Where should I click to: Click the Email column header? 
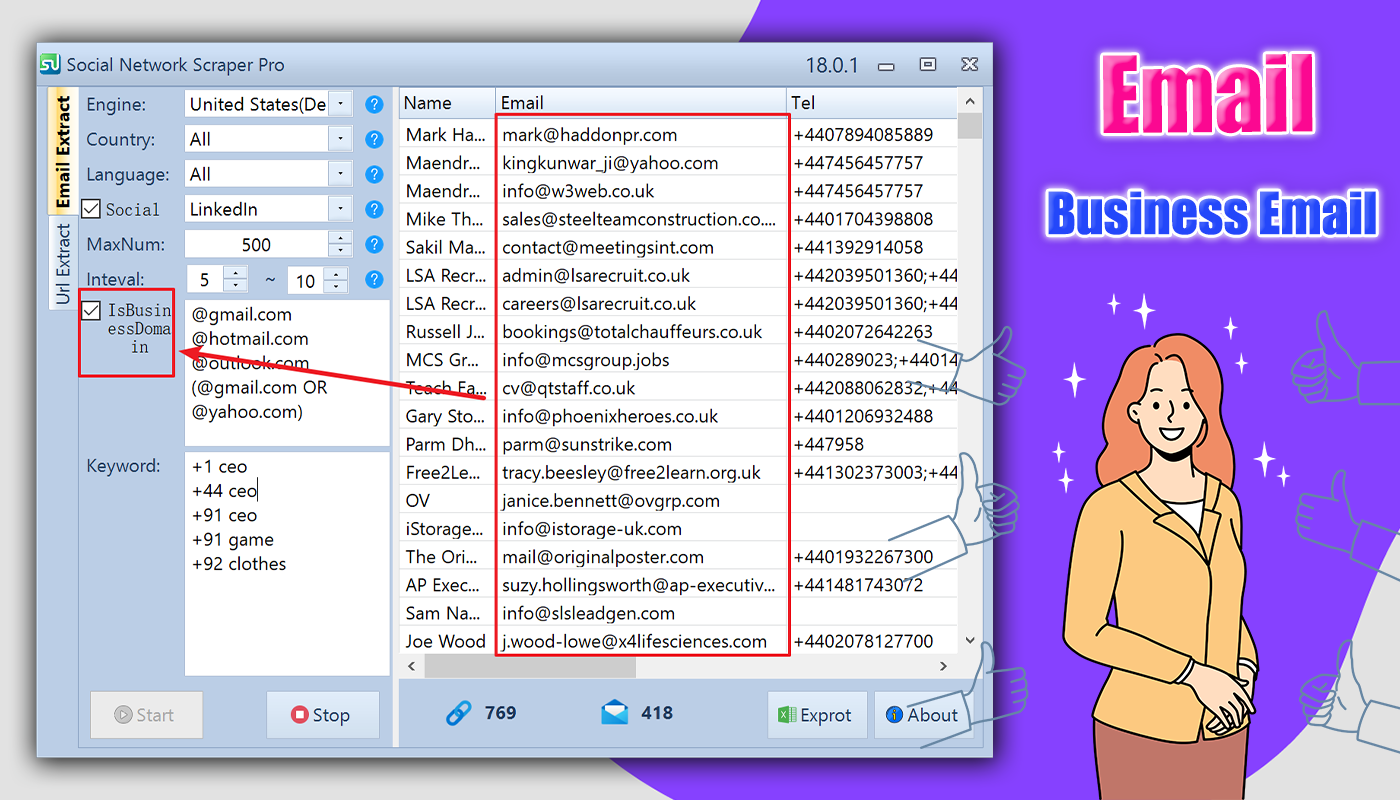coord(640,103)
